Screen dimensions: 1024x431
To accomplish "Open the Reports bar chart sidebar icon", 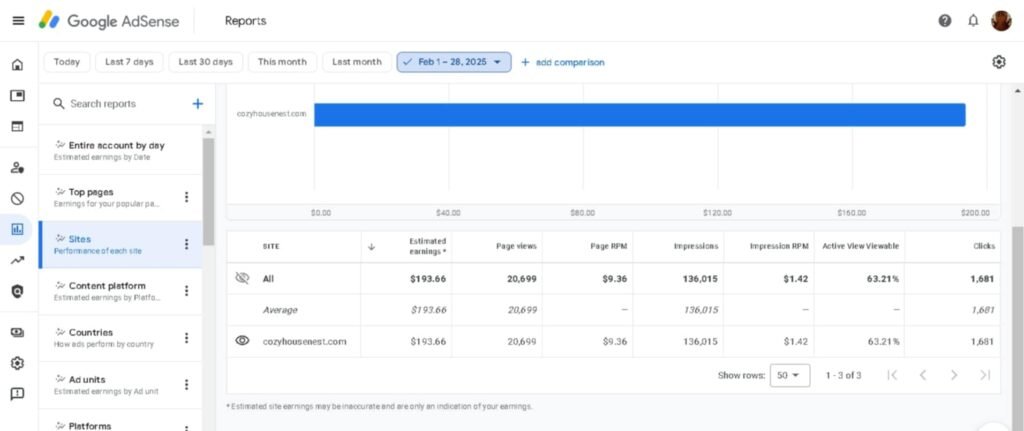I will coord(17,229).
